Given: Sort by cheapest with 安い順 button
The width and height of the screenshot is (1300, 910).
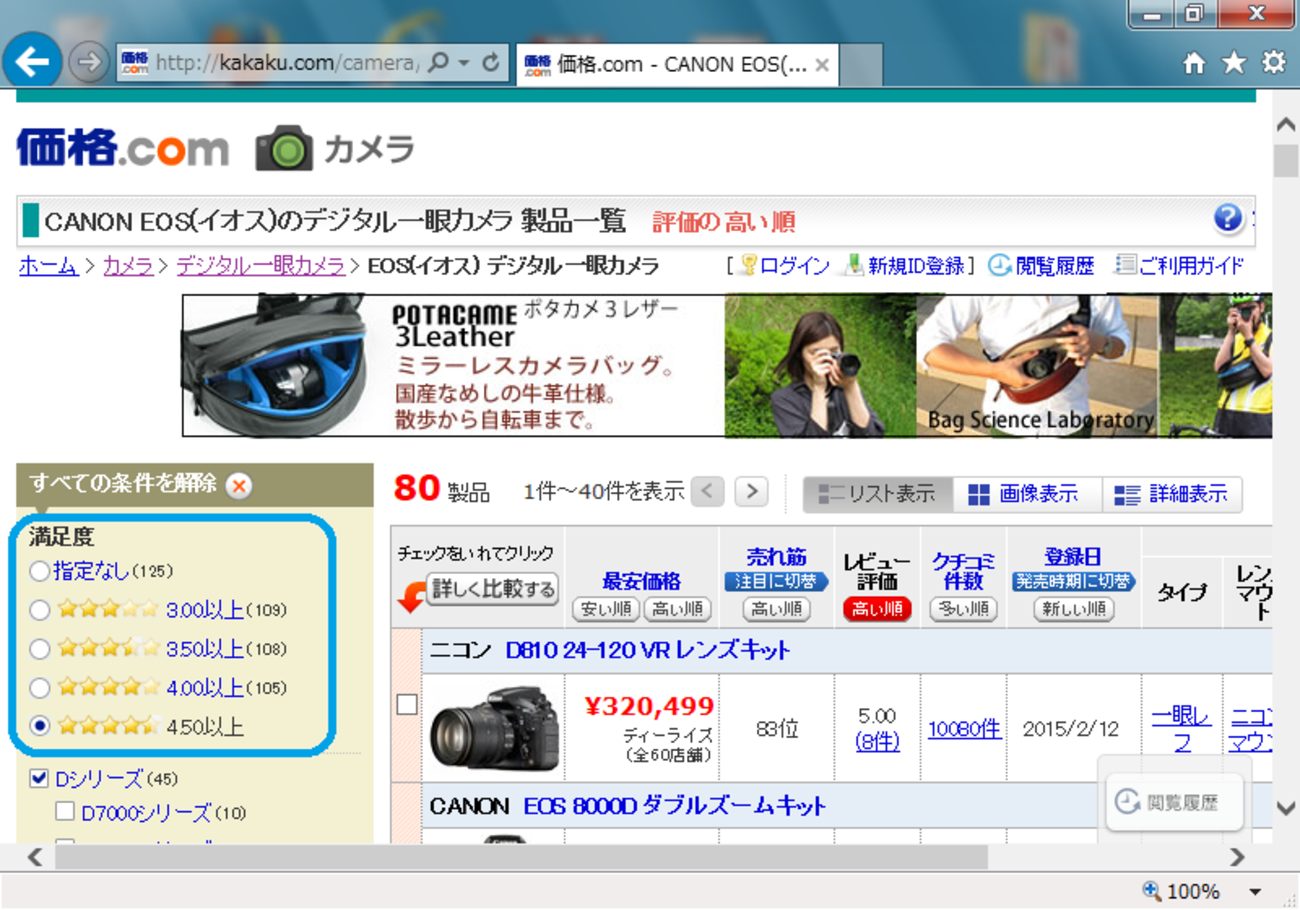Looking at the screenshot, I should click(x=606, y=608).
